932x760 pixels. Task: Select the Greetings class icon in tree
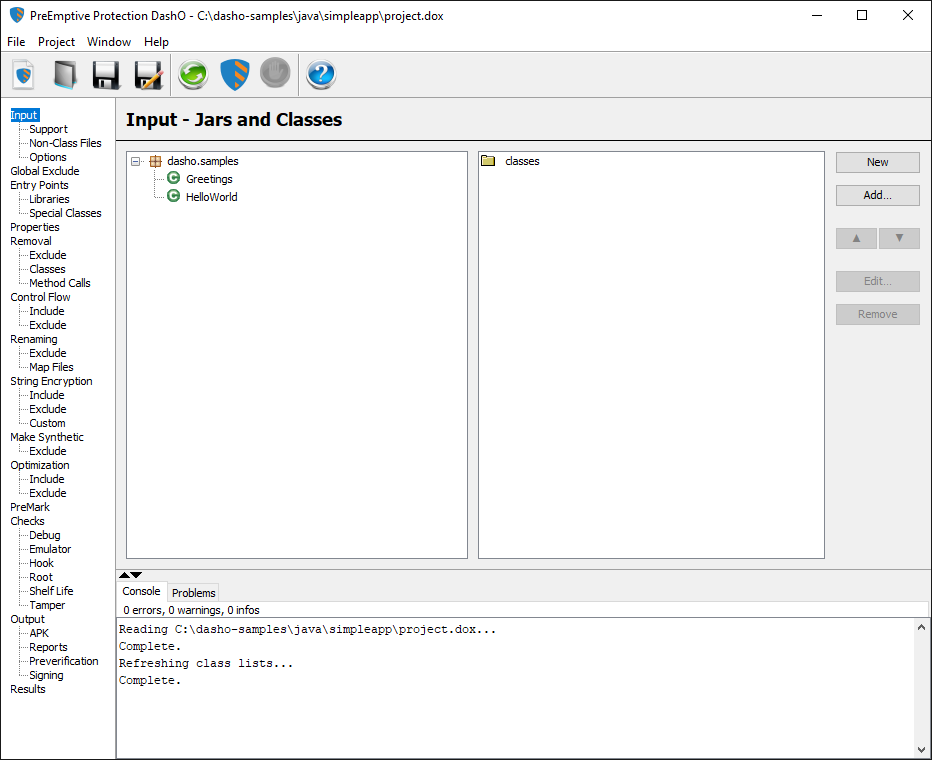point(174,179)
